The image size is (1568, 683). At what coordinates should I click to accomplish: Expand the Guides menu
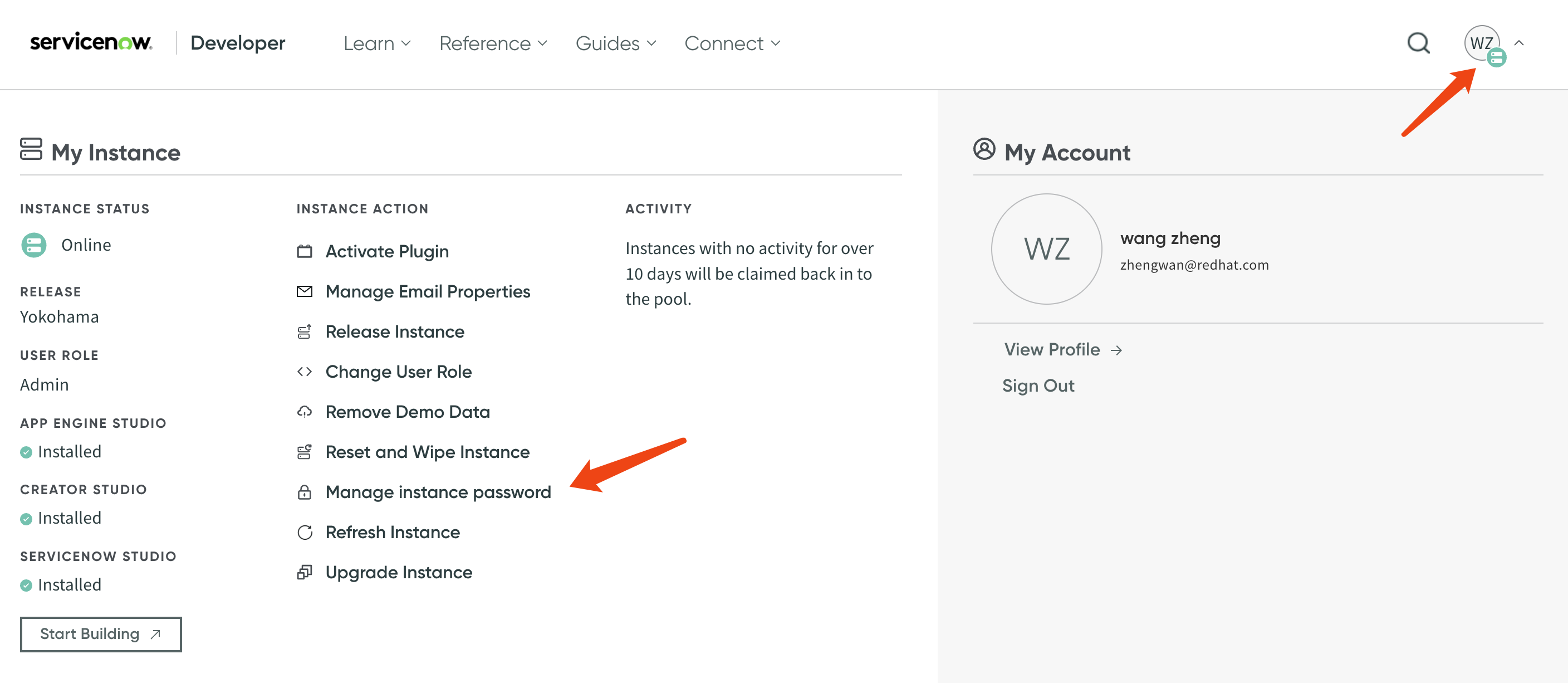[x=615, y=43]
